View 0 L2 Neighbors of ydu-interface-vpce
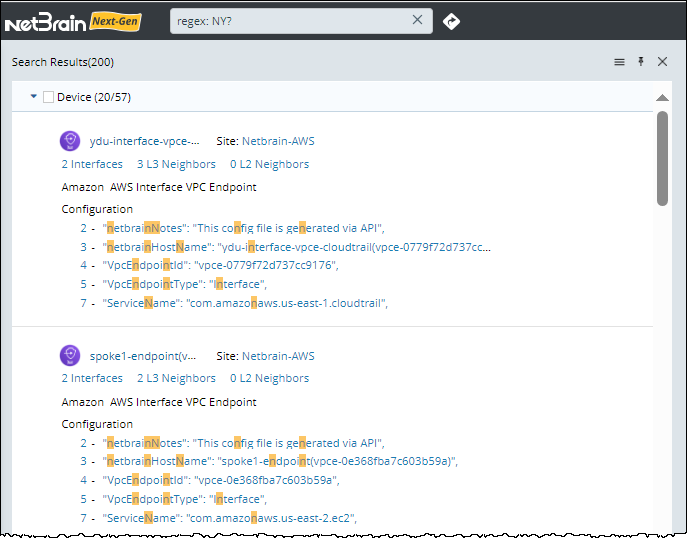 click(x=269, y=164)
